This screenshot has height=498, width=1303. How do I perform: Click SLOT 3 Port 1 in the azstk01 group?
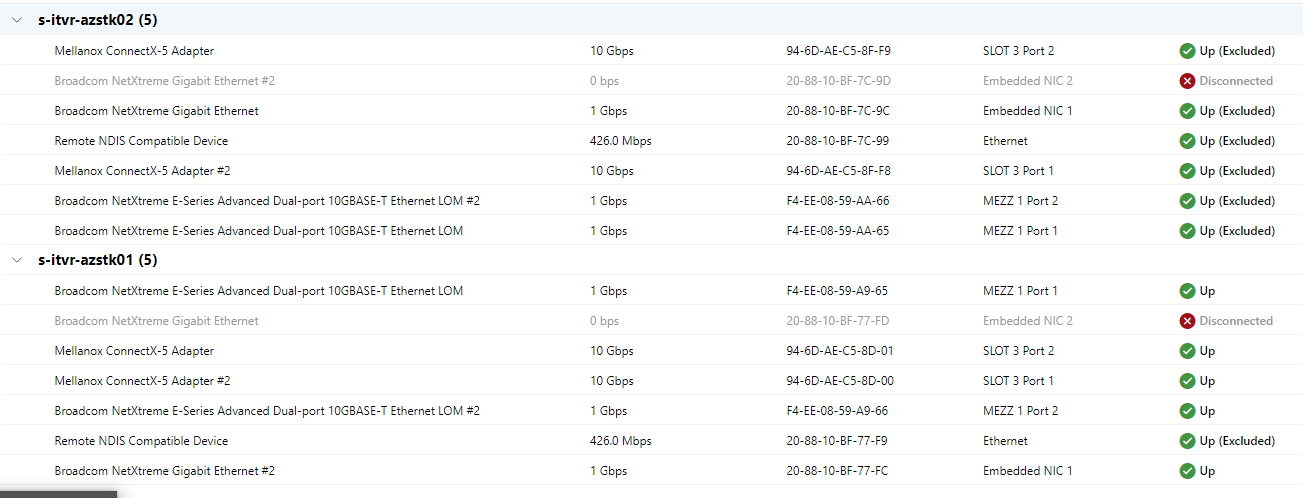click(1018, 381)
